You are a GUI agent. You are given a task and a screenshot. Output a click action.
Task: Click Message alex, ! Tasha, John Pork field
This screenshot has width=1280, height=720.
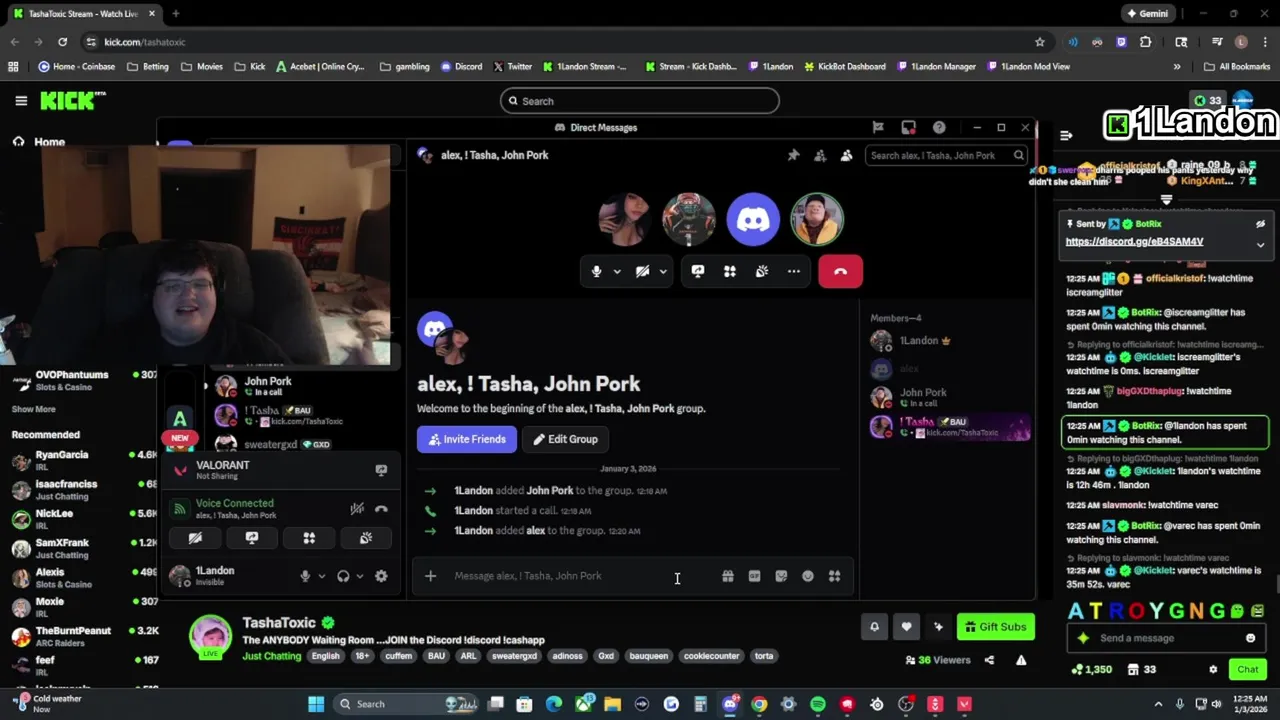coord(580,576)
